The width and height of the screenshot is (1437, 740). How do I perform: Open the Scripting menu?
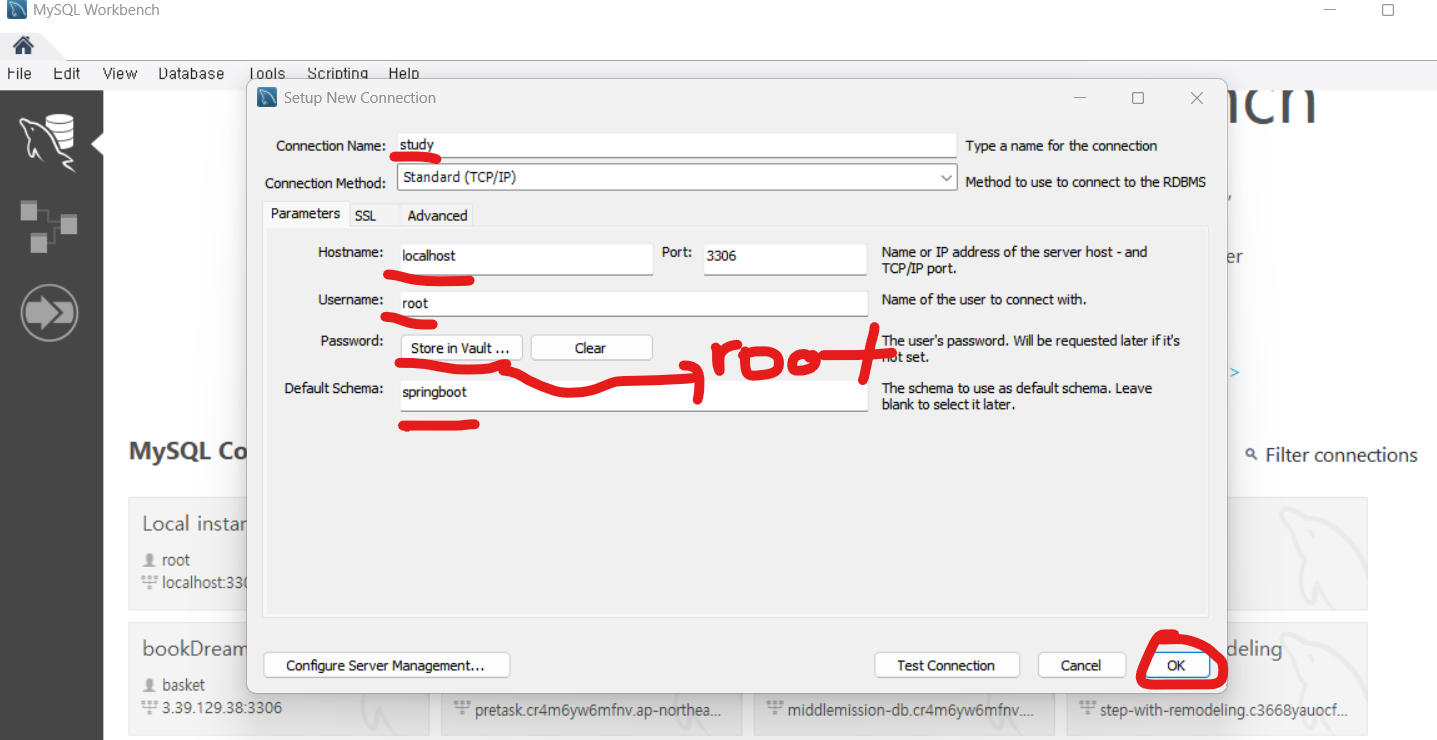coord(337,73)
